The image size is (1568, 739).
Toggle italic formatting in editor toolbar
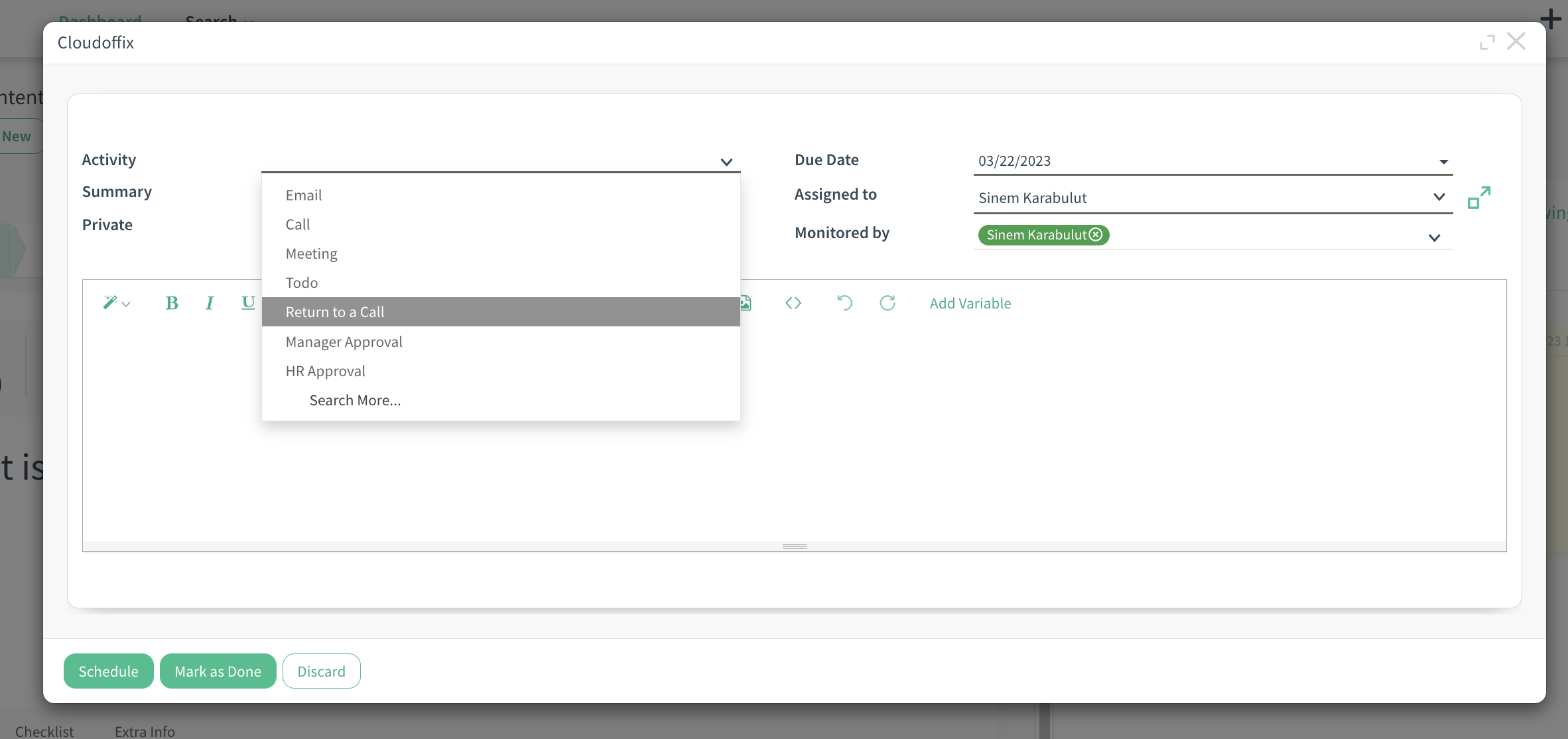pyautogui.click(x=210, y=303)
